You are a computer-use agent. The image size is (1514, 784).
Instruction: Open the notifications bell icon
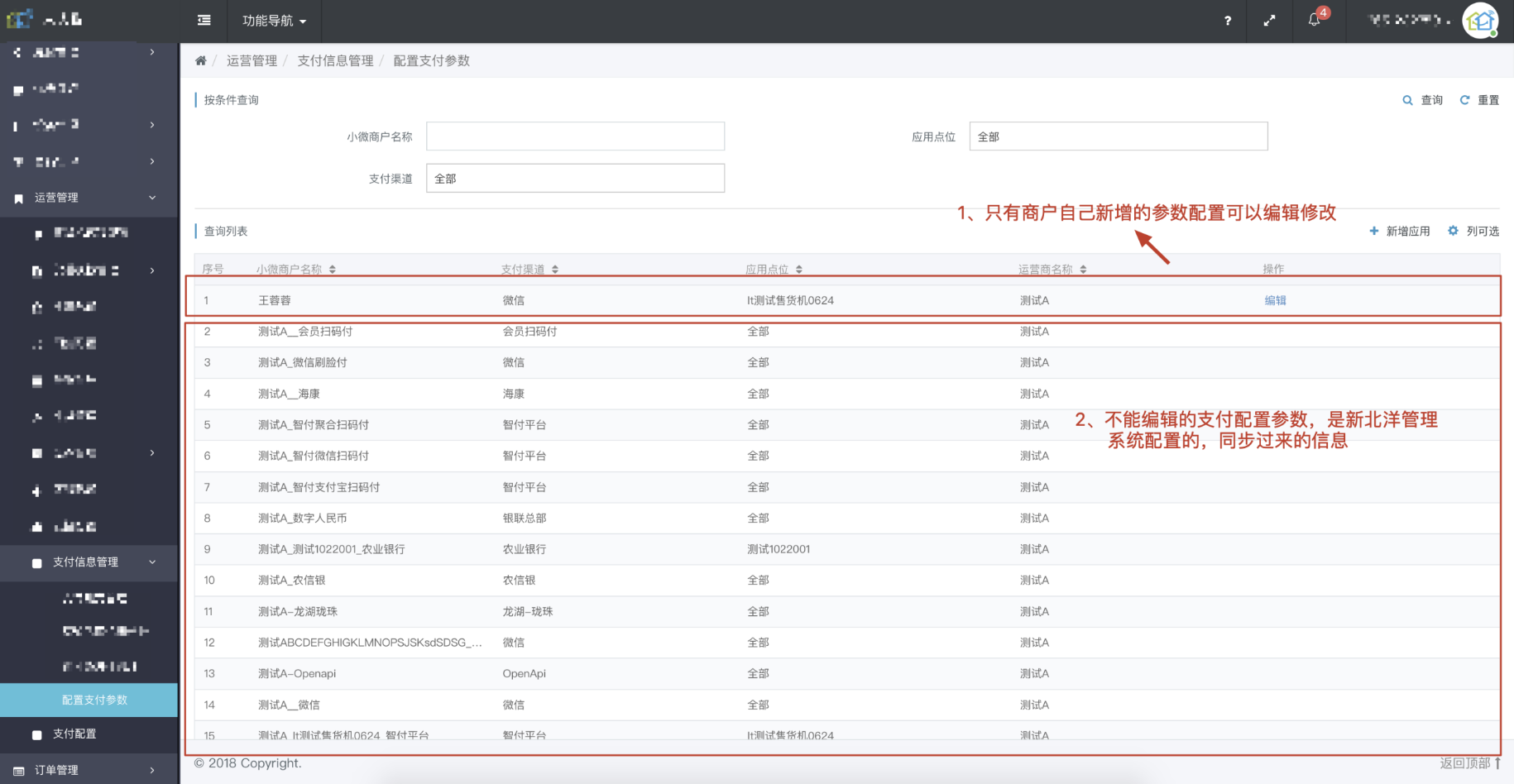pos(1315,19)
